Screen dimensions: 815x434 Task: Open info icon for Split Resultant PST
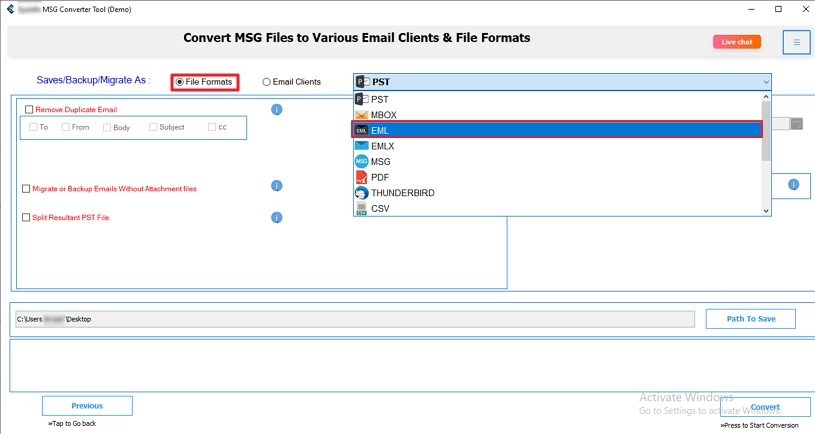277,217
